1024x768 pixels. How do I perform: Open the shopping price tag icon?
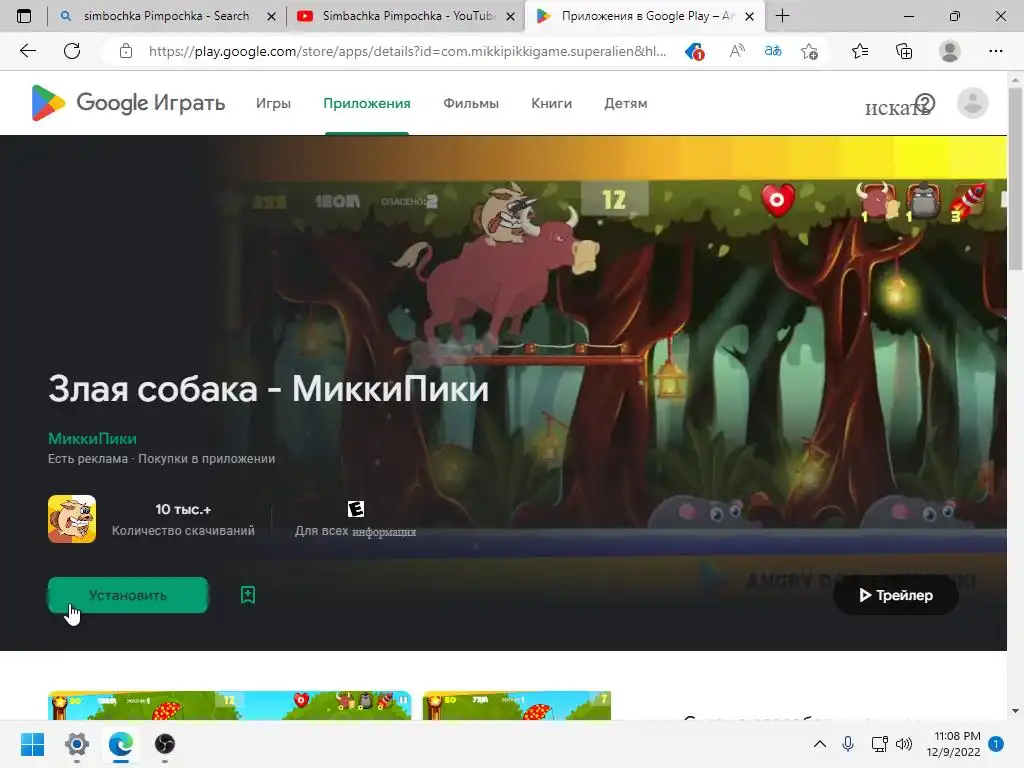pyautogui.click(x=694, y=51)
